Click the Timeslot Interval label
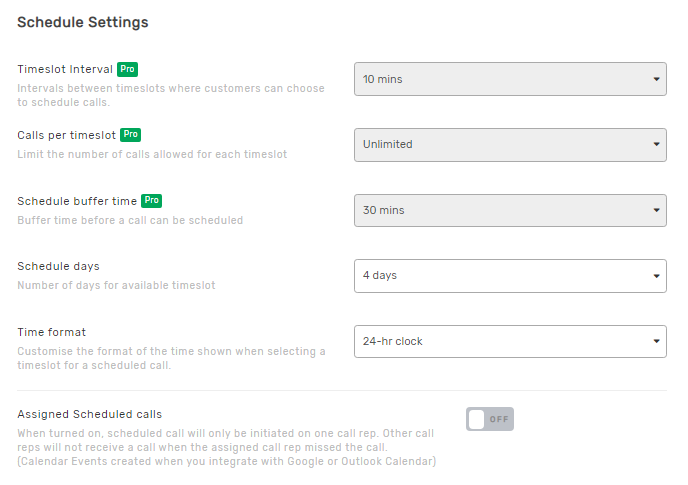 (65, 69)
